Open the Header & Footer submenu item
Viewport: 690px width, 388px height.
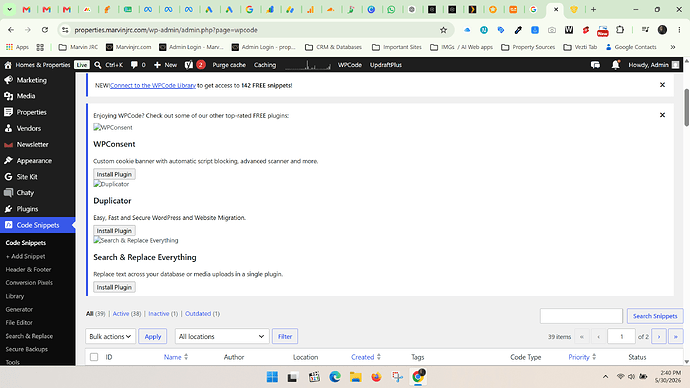(x=28, y=269)
